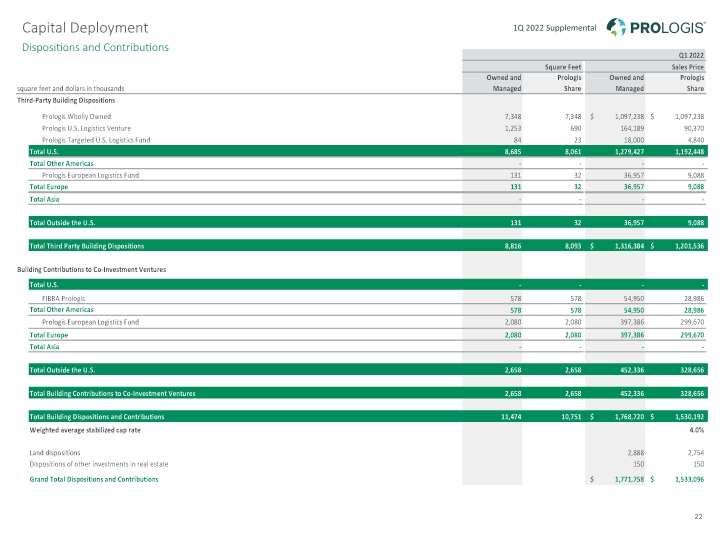
Task: Click the PROLOGIS wordmark
Action: click(x=667, y=28)
